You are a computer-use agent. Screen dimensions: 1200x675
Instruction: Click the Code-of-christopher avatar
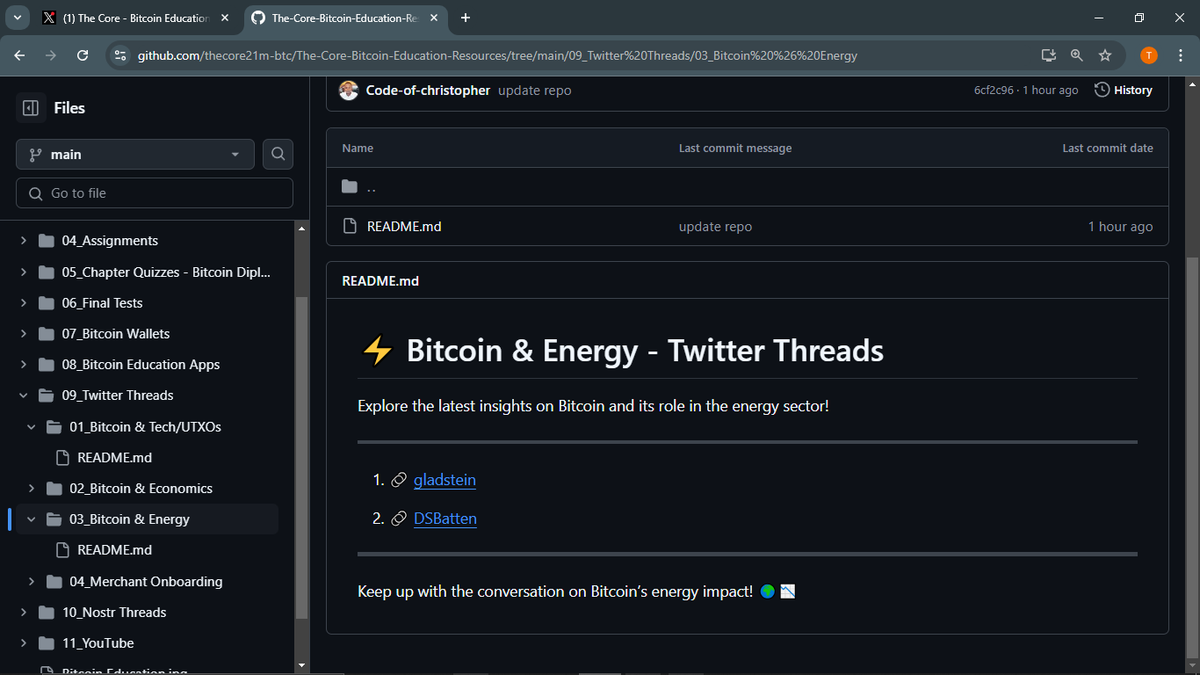(349, 90)
